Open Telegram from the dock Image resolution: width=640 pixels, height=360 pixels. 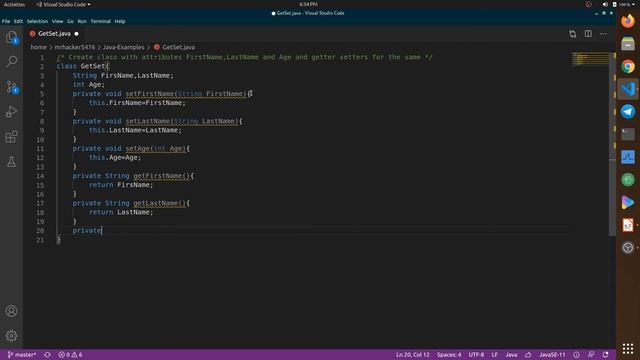pos(628,111)
